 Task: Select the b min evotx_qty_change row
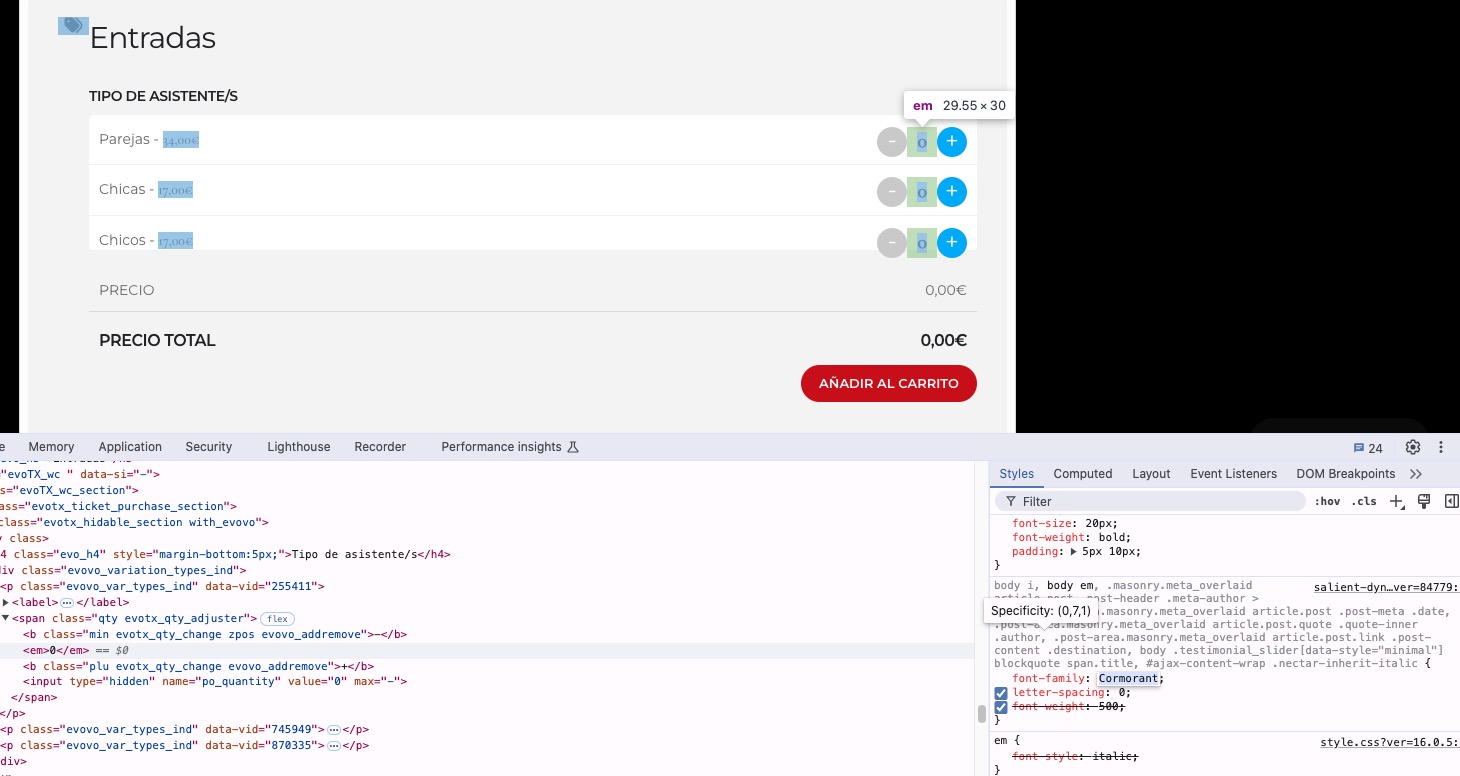click(487, 635)
